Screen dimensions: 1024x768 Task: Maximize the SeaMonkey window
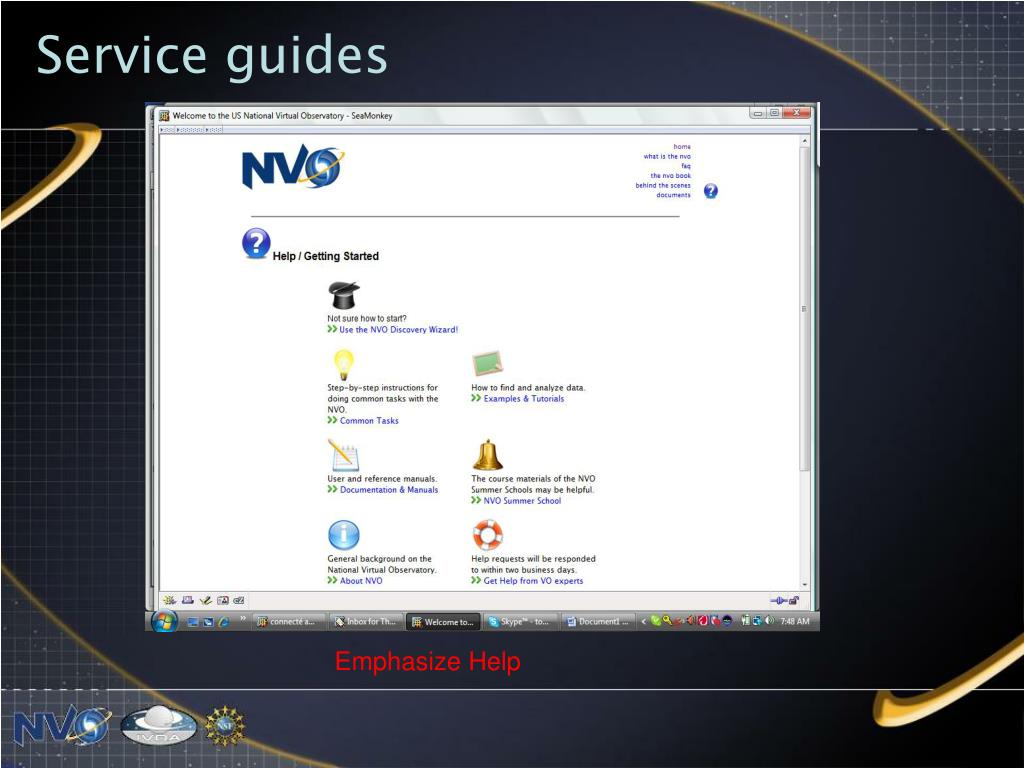pos(775,112)
